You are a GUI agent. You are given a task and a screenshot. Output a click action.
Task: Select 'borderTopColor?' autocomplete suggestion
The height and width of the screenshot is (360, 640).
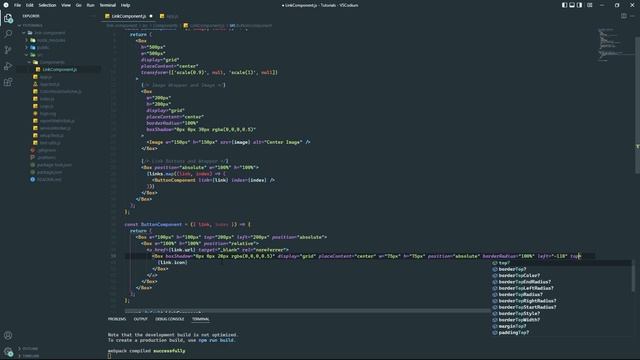(562, 276)
